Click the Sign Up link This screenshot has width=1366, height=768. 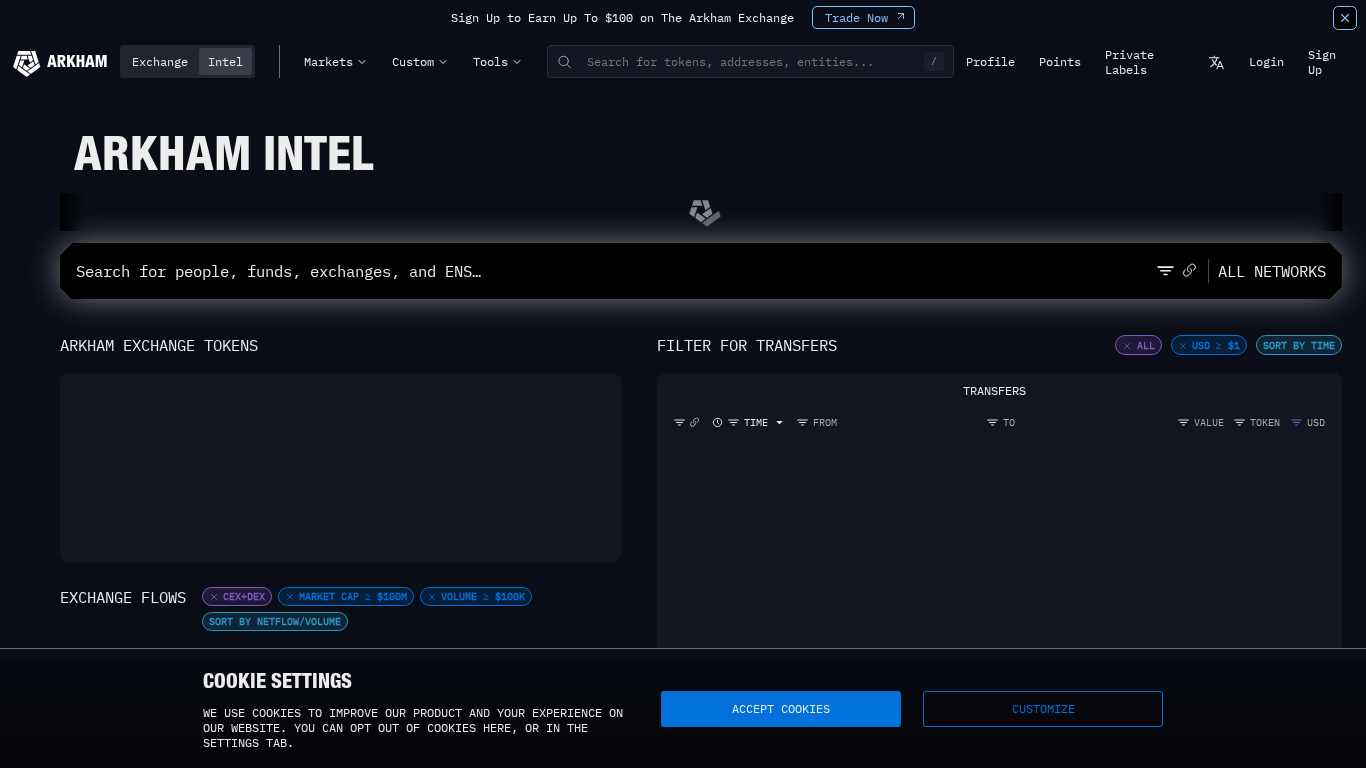(x=1321, y=62)
